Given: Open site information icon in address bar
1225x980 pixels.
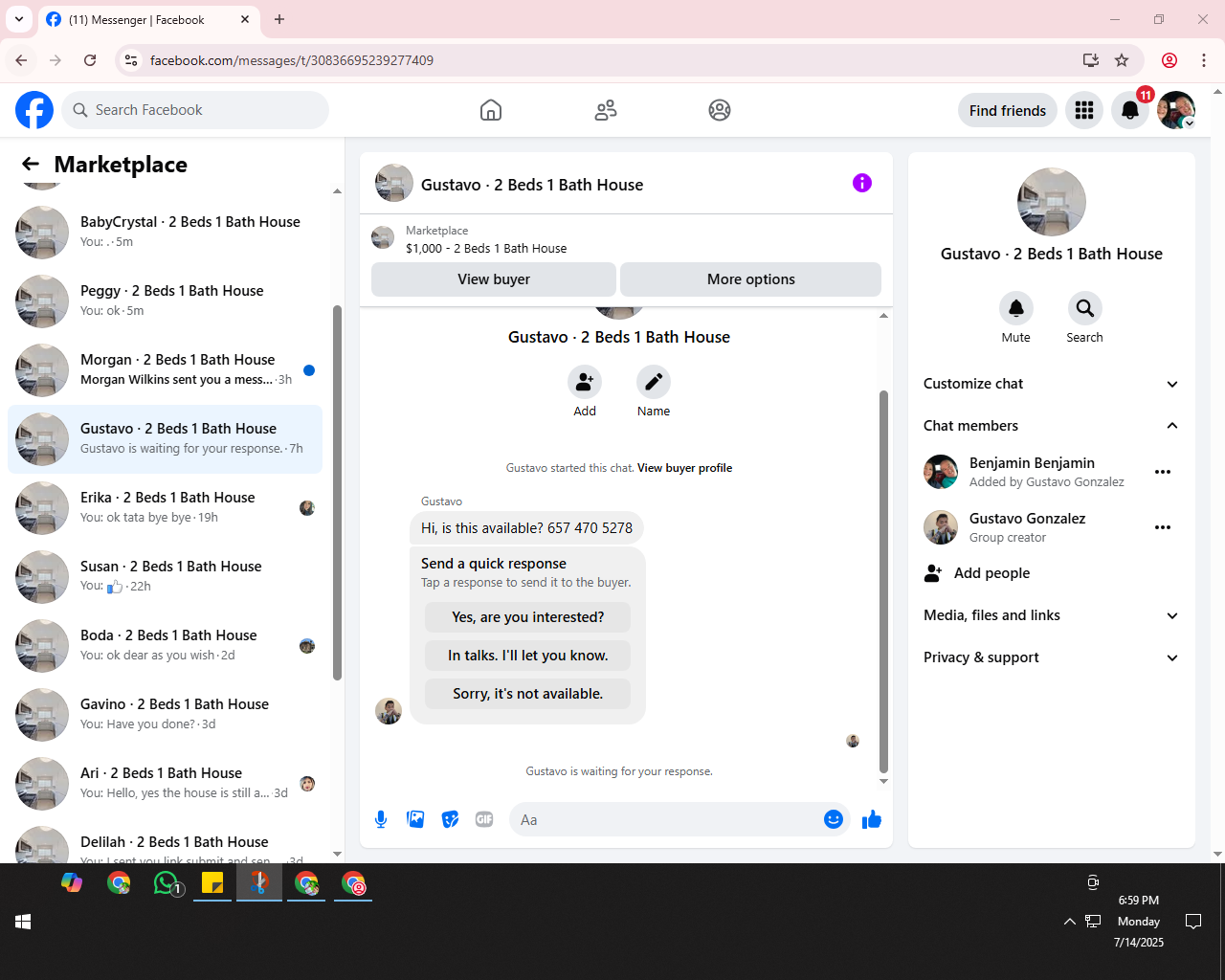Looking at the screenshot, I should tap(132, 60).
